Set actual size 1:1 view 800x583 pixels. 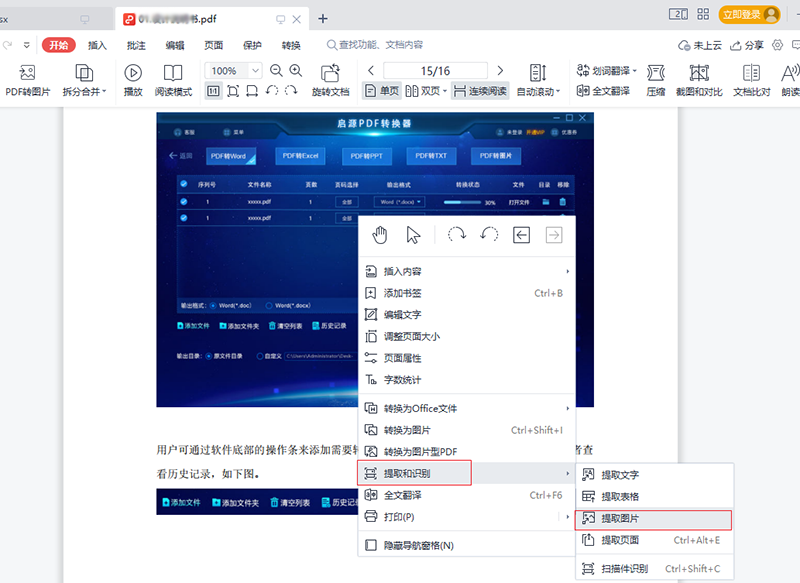coord(213,91)
